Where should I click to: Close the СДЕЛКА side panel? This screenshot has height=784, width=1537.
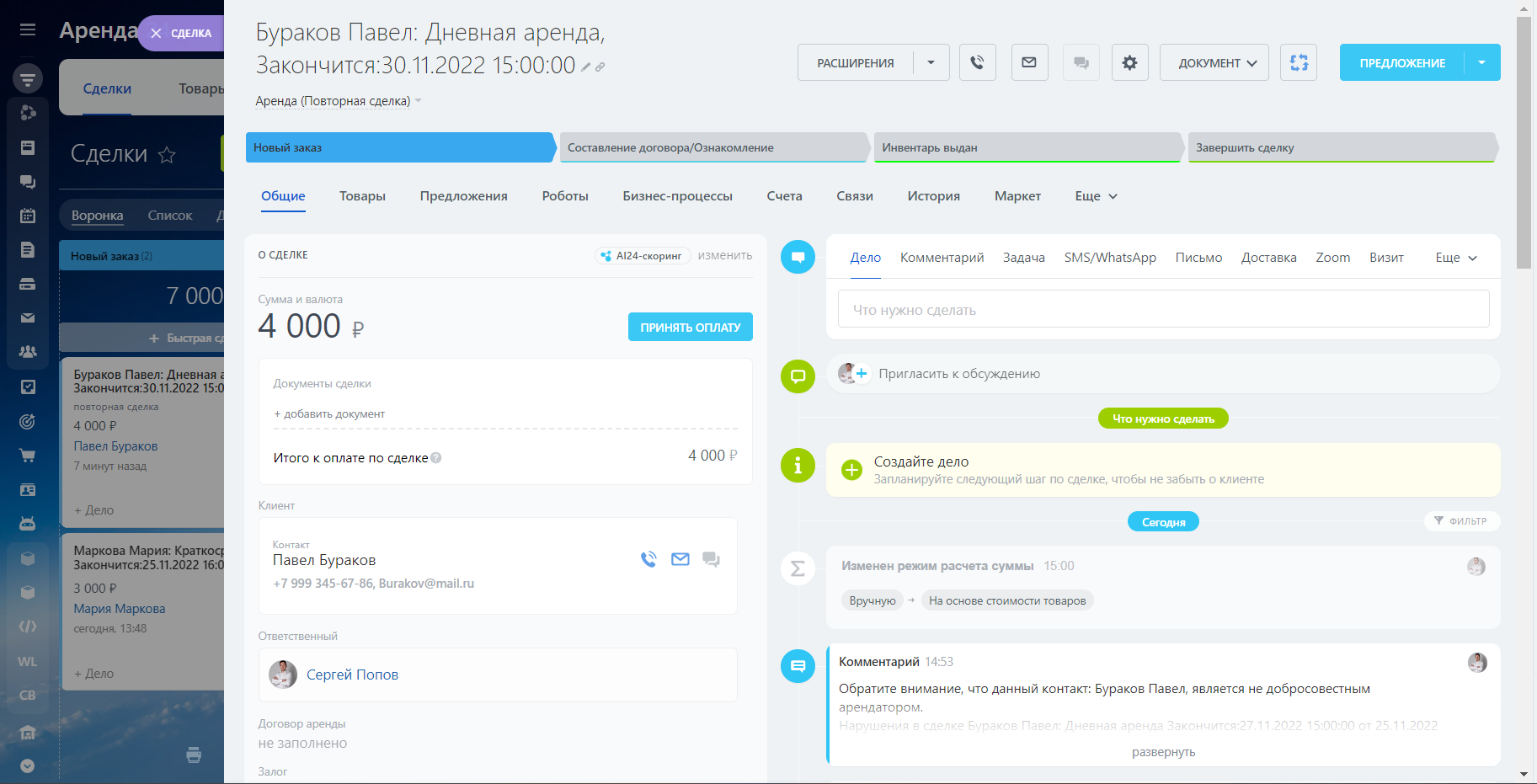pyautogui.click(x=157, y=34)
